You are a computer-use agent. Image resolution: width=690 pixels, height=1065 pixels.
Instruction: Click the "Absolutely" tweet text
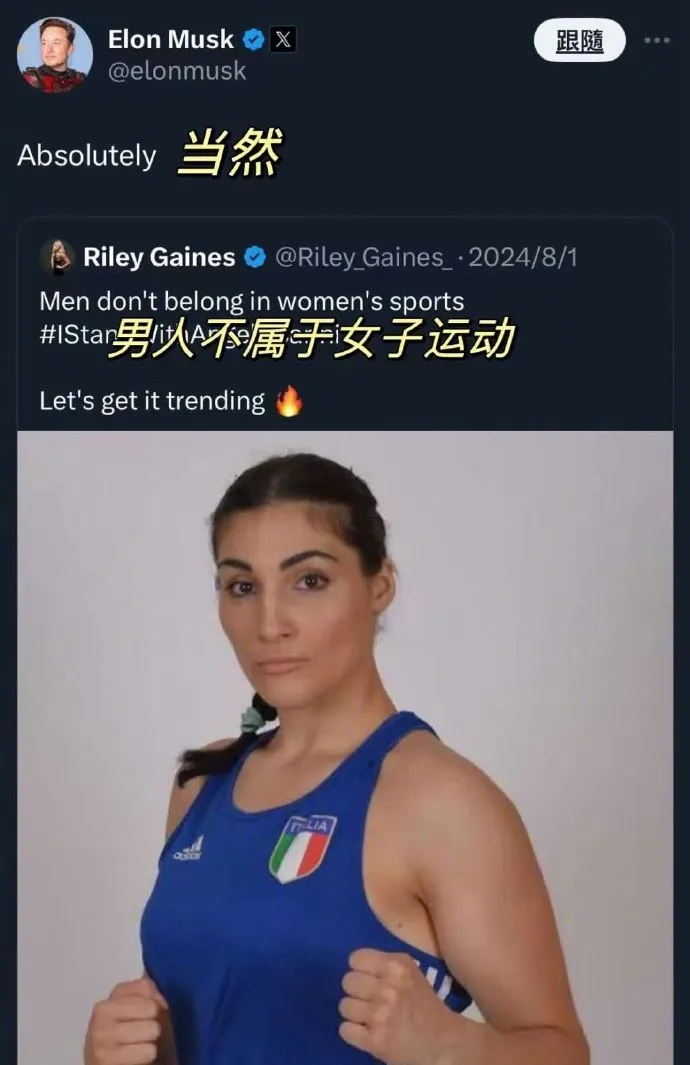pos(87,156)
